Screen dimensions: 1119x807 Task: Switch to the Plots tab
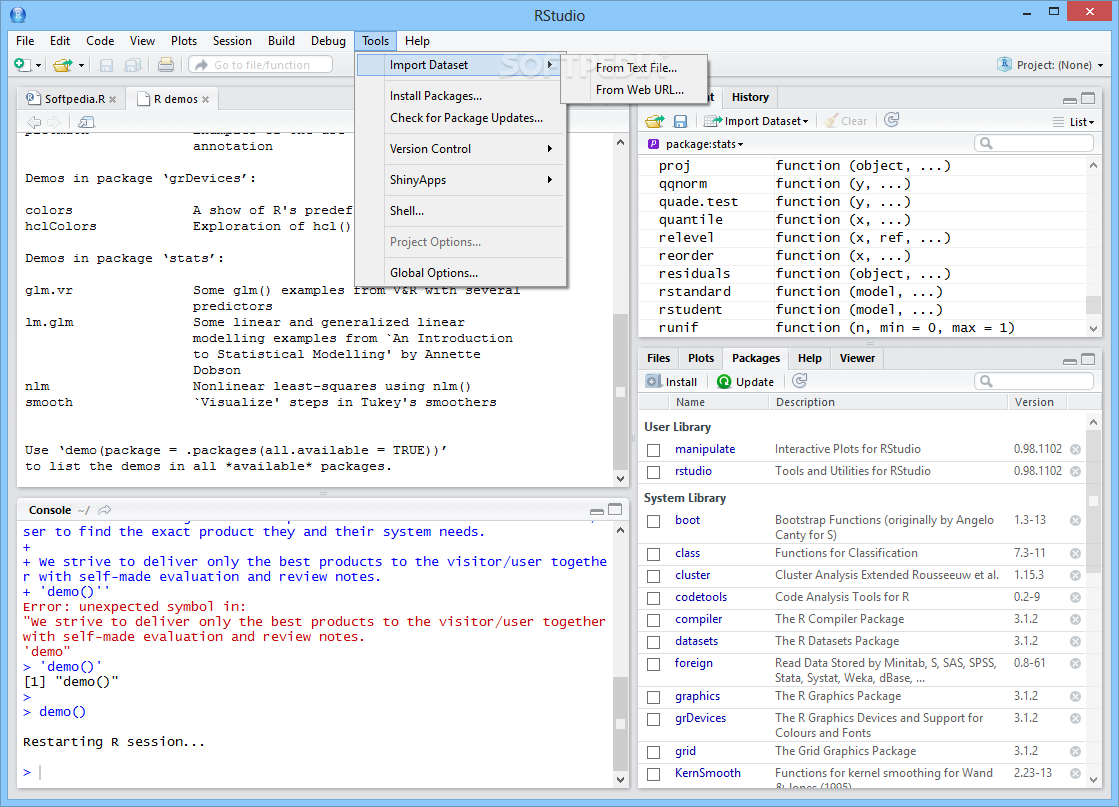pos(701,358)
